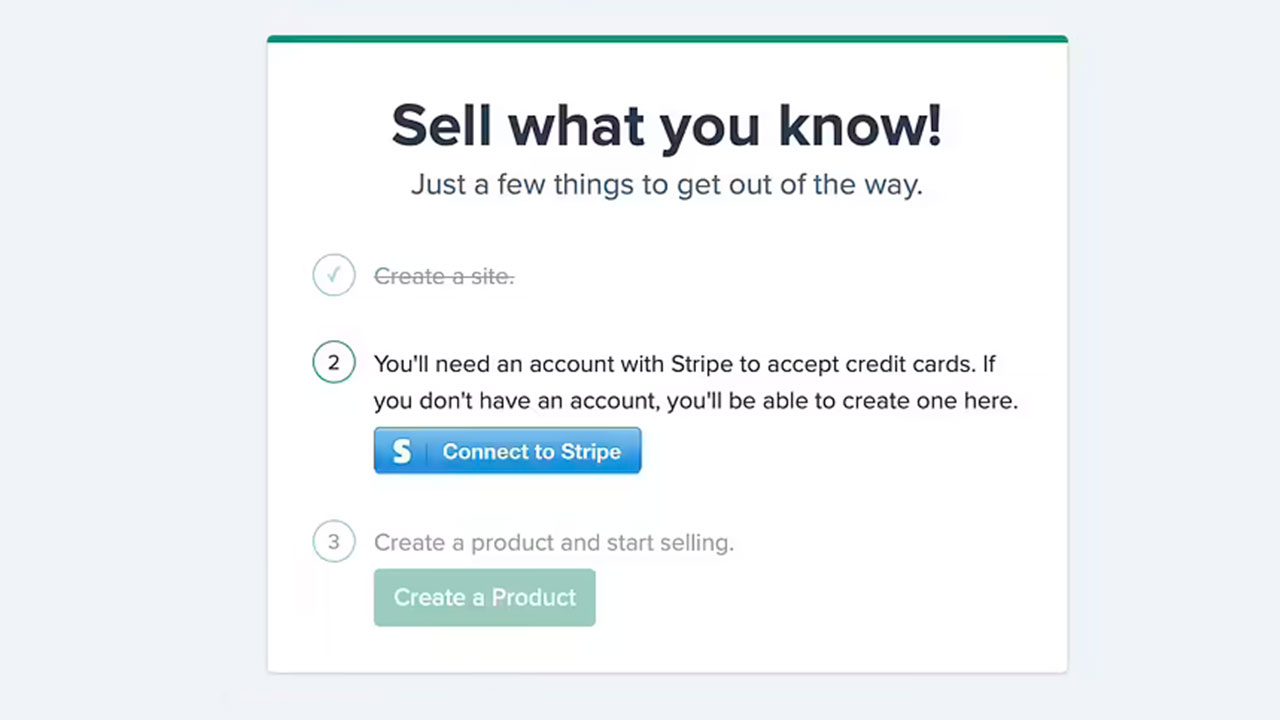Image resolution: width=1280 pixels, height=720 pixels.
Task: Click the completed step checkmark circle
Action: tap(334, 275)
